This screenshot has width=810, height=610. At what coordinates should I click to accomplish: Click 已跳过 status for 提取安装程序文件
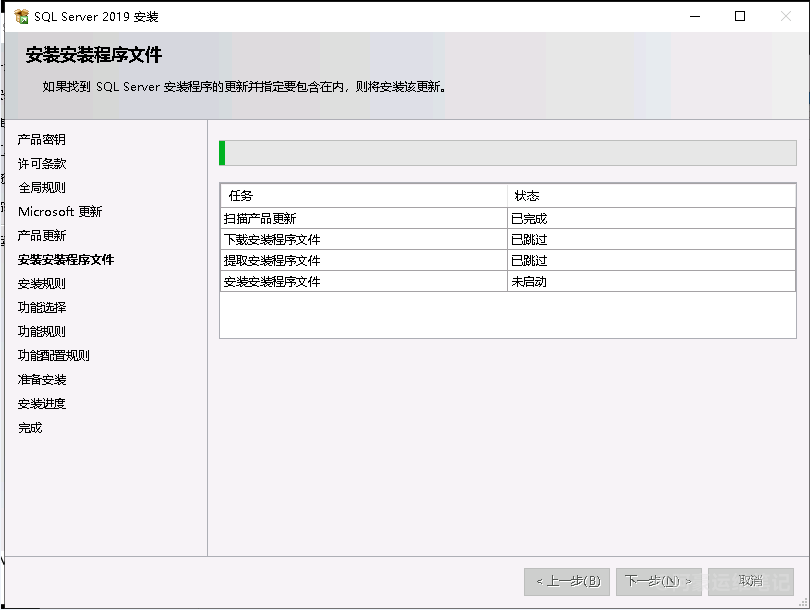click(651, 261)
